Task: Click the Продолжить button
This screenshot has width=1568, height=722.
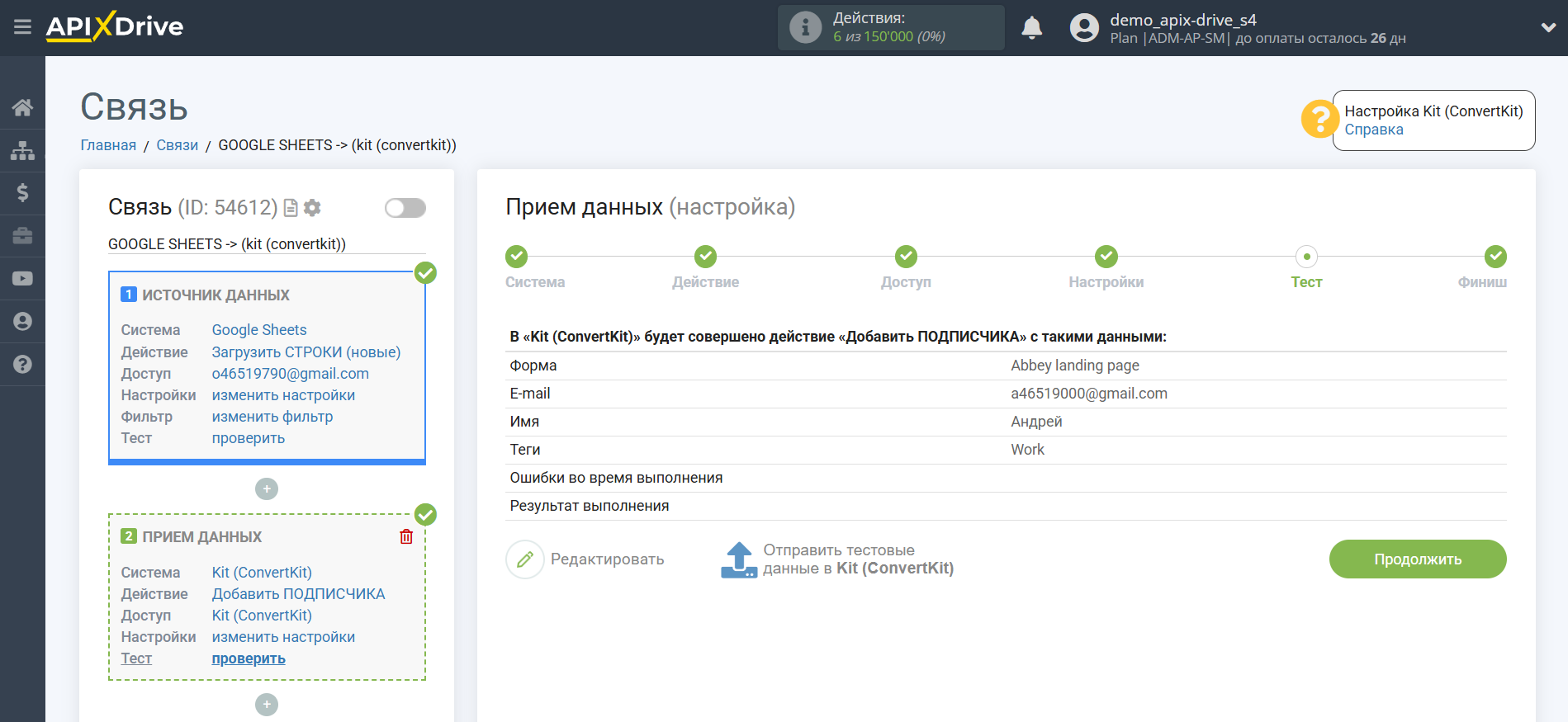Action: click(1418, 559)
